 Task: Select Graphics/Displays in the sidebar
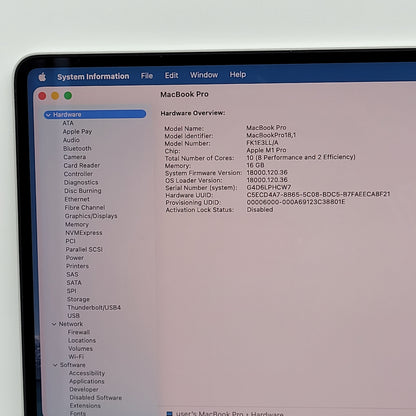click(91, 216)
